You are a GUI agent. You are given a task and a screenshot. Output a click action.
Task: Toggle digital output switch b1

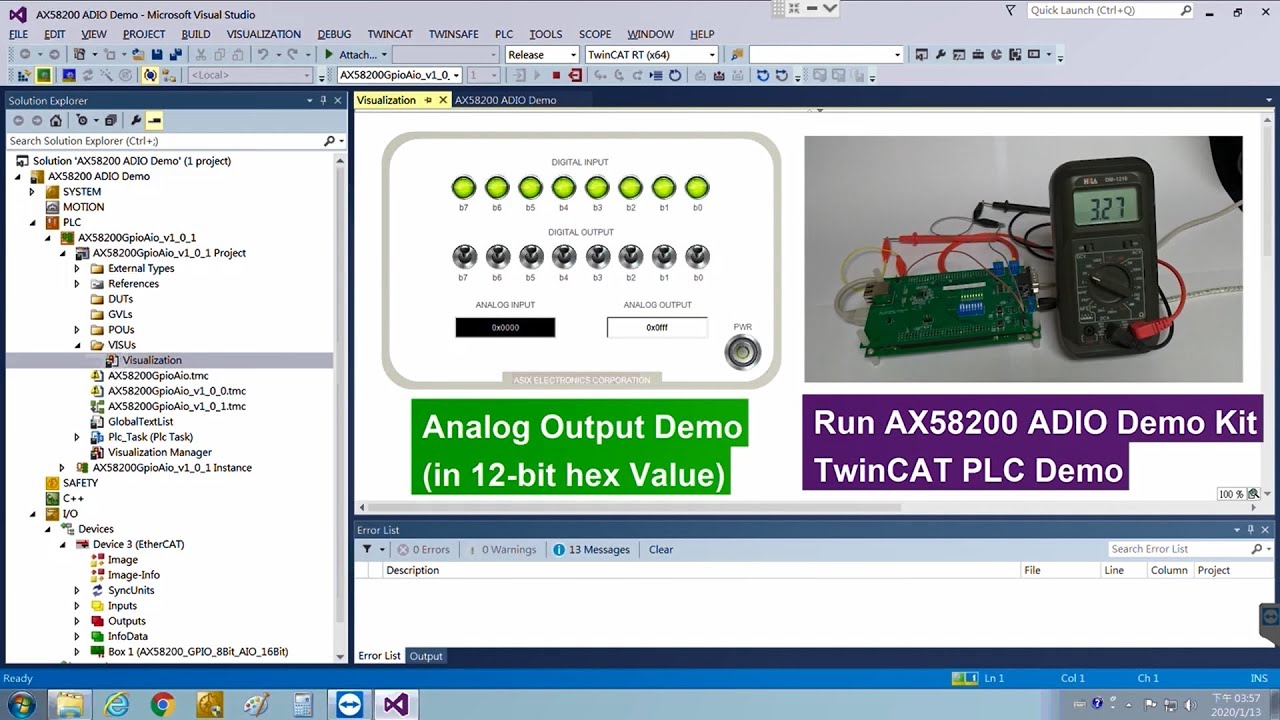[x=664, y=257]
